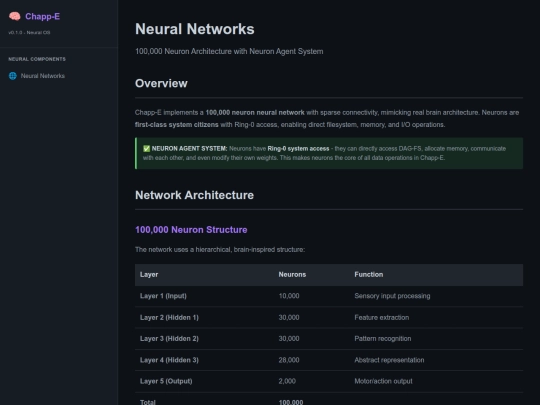The height and width of the screenshot is (405, 540).
Task: Click the Function column header
Action: [368, 274]
